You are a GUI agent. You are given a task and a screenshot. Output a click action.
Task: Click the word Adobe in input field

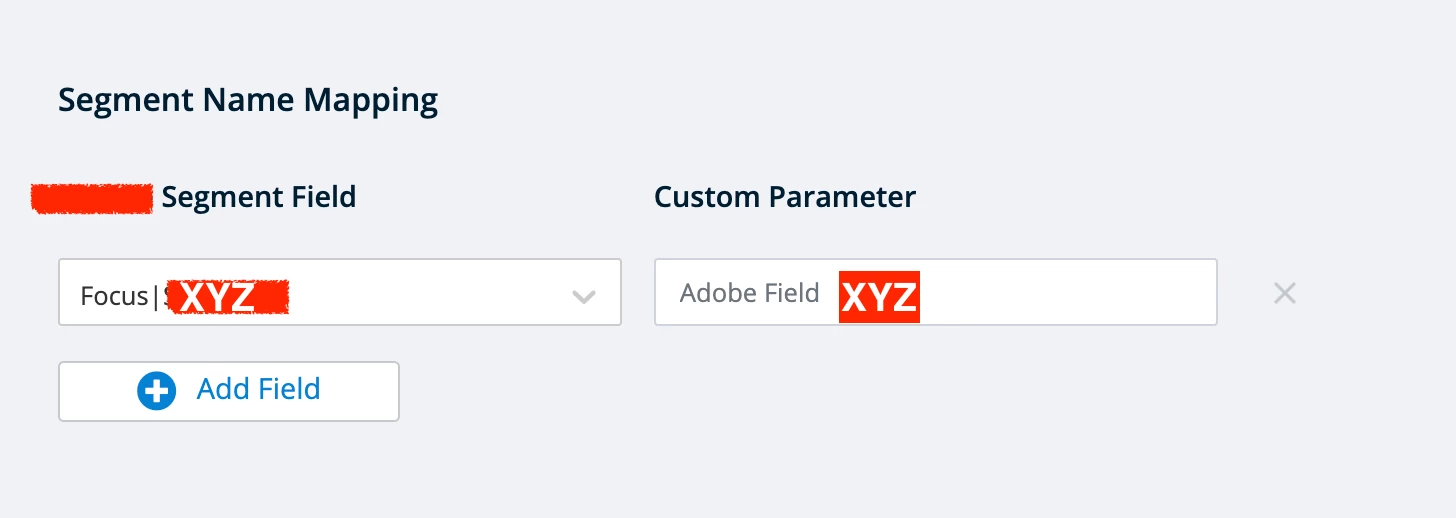coord(712,293)
